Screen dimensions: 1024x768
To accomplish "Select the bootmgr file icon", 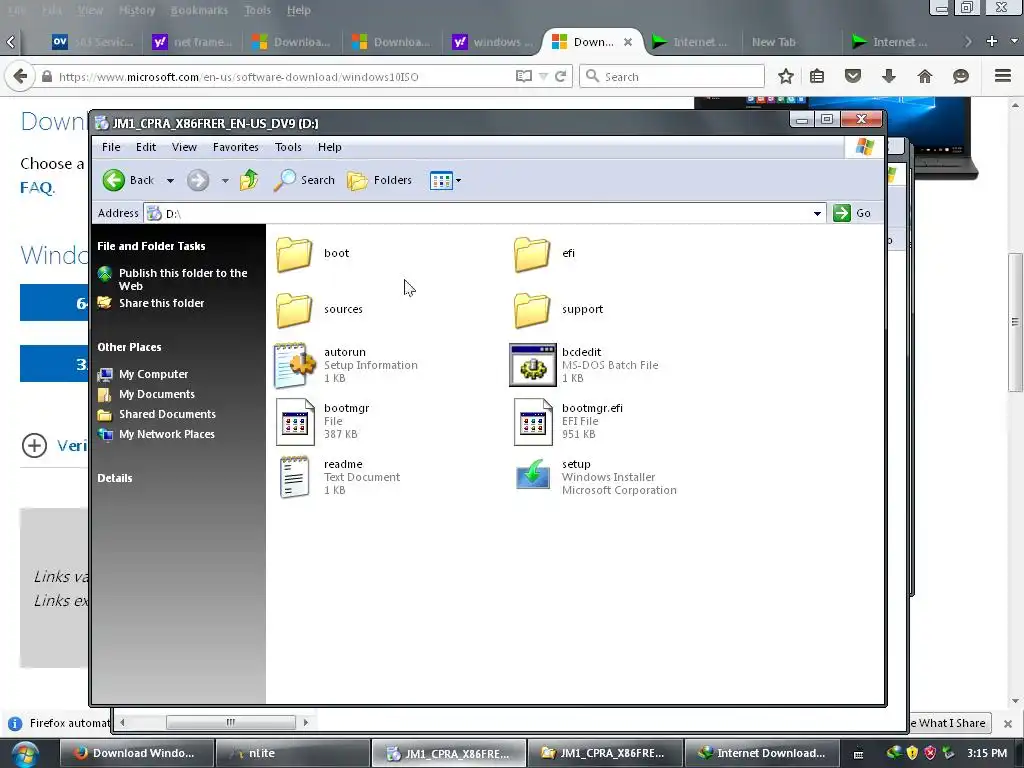I will point(295,422).
